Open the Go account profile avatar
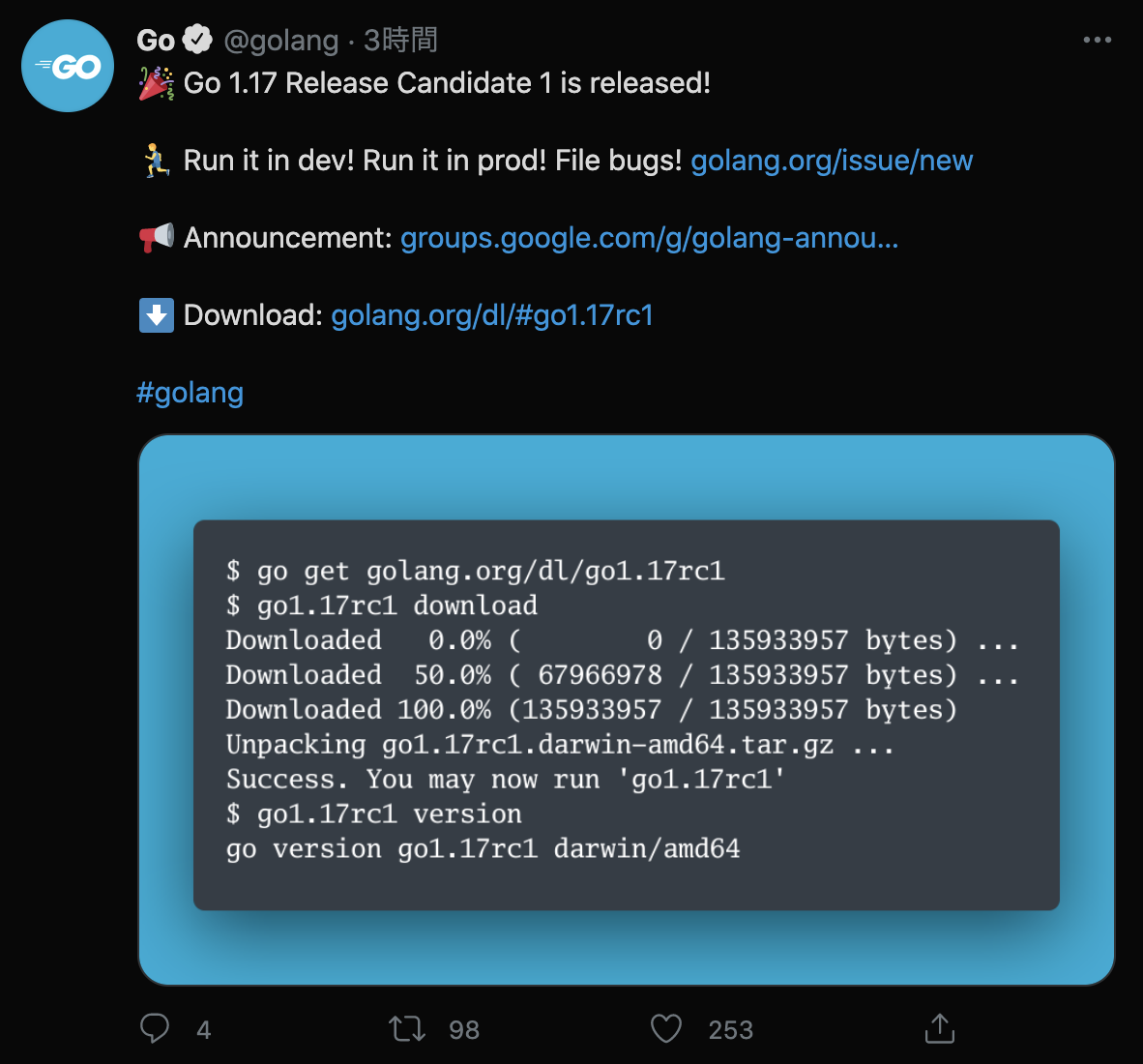The height and width of the screenshot is (1064, 1143). click(x=67, y=65)
